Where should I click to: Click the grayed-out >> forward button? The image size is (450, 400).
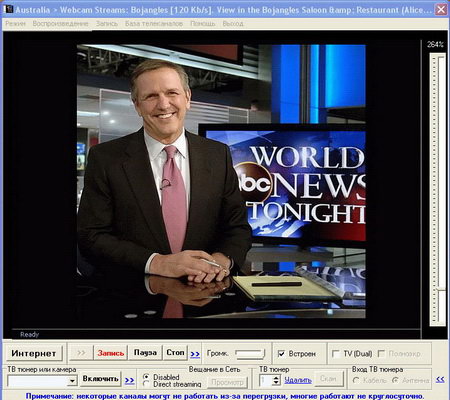tap(81, 353)
